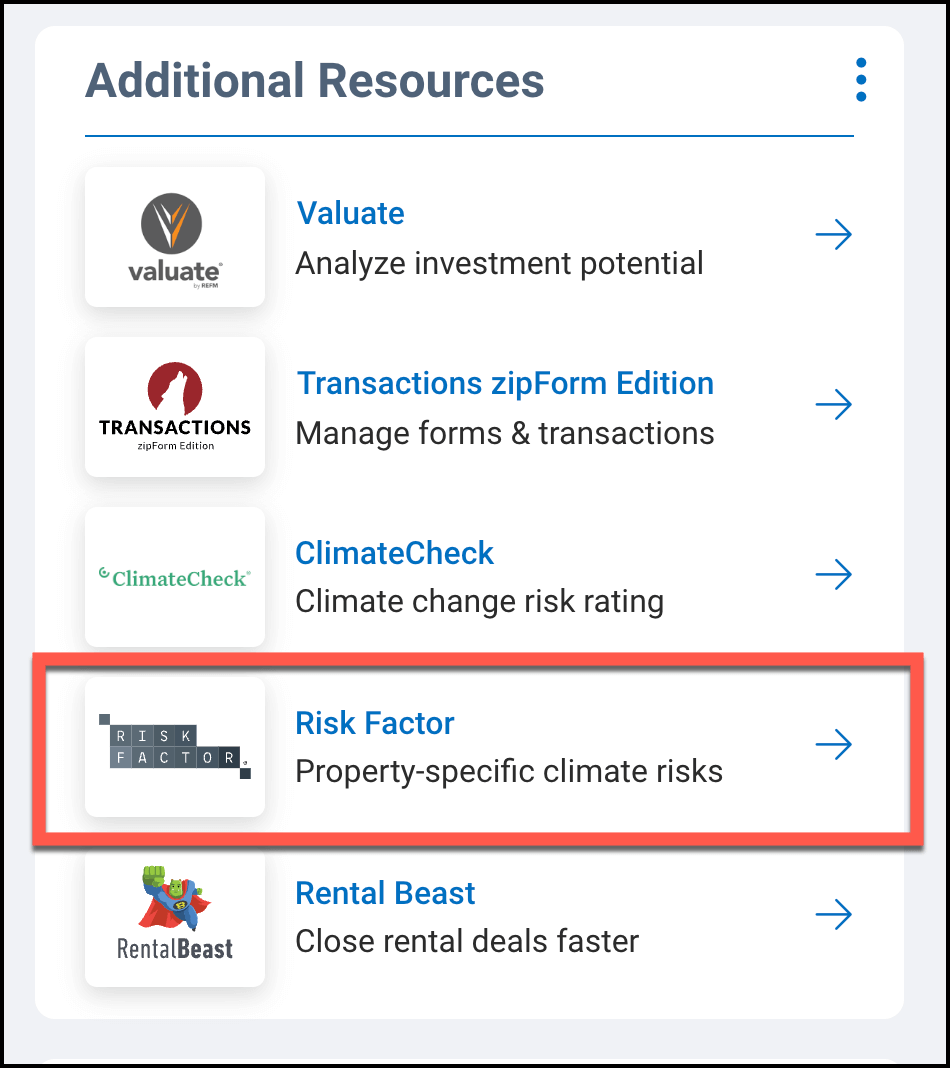Screen dimensions: 950x1068
Task: Click the Rental Beast mascot logo
Action: pyautogui.click(x=175, y=915)
